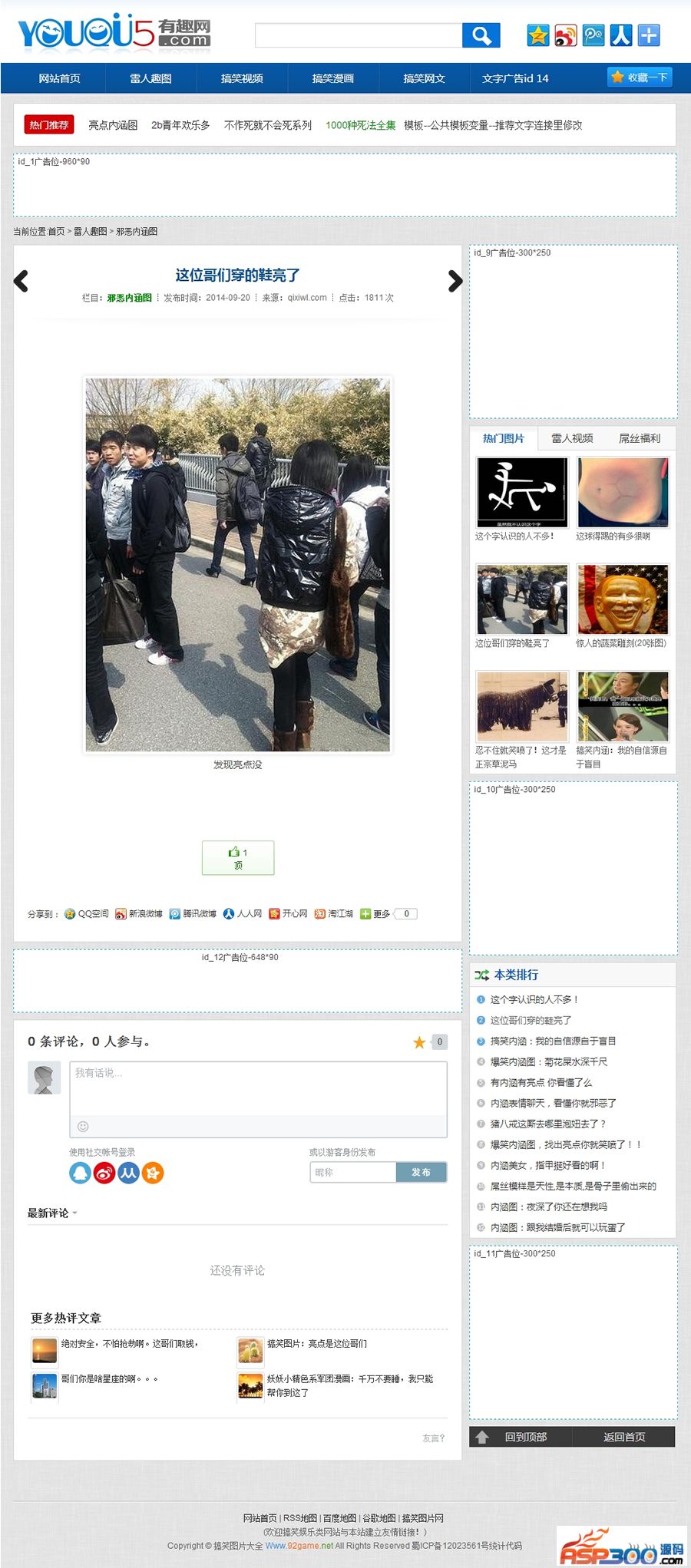Click the 发布 submit button
Image resolution: width=691 pixels, height=1568 pixels.
pyautogui.click(x=422, y=1172)
